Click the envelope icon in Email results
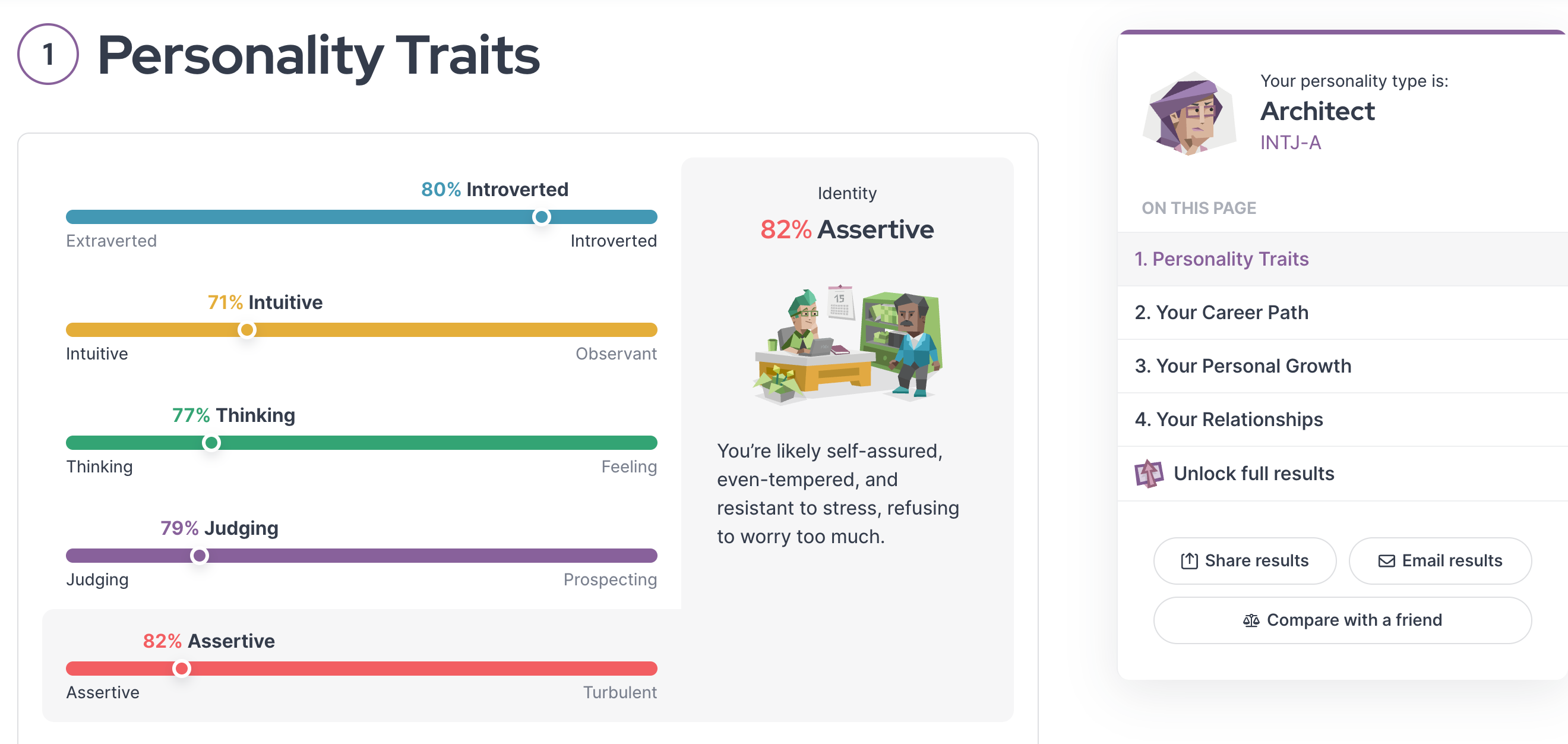Viewport: 1568px width, 744px height. pyautogui.click(x=1386, y=561)
